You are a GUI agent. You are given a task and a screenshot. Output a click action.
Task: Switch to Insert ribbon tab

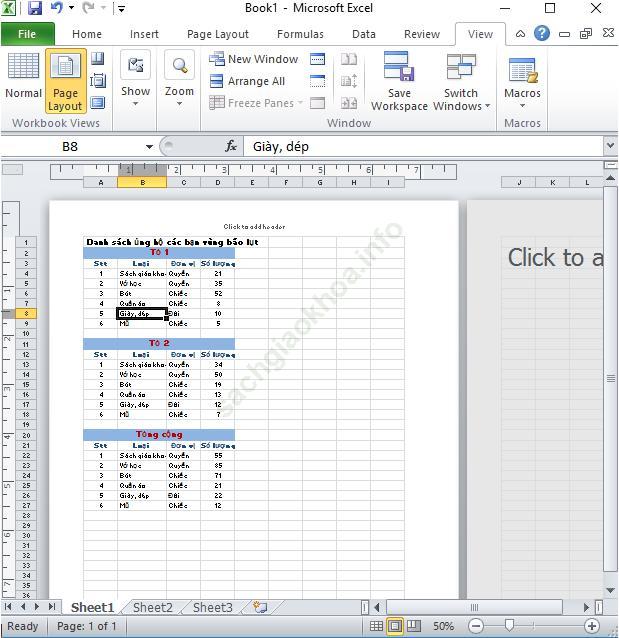[144, 34]
